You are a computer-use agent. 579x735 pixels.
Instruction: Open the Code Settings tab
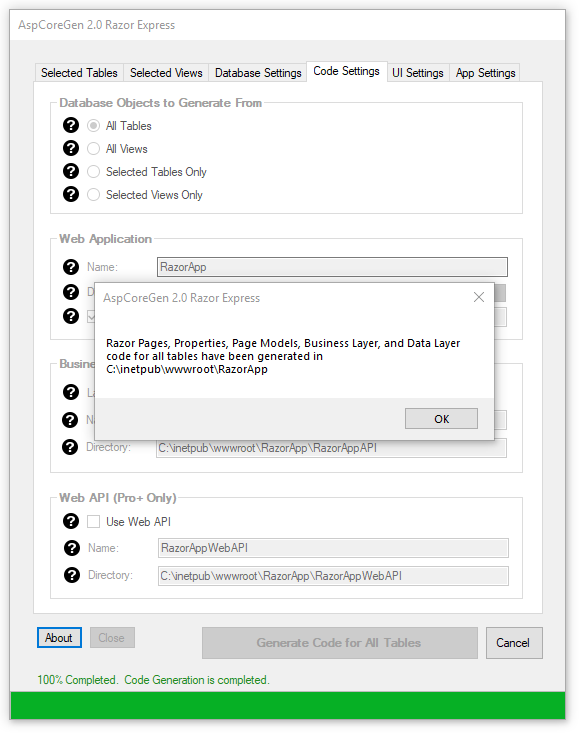pos(346,71)
